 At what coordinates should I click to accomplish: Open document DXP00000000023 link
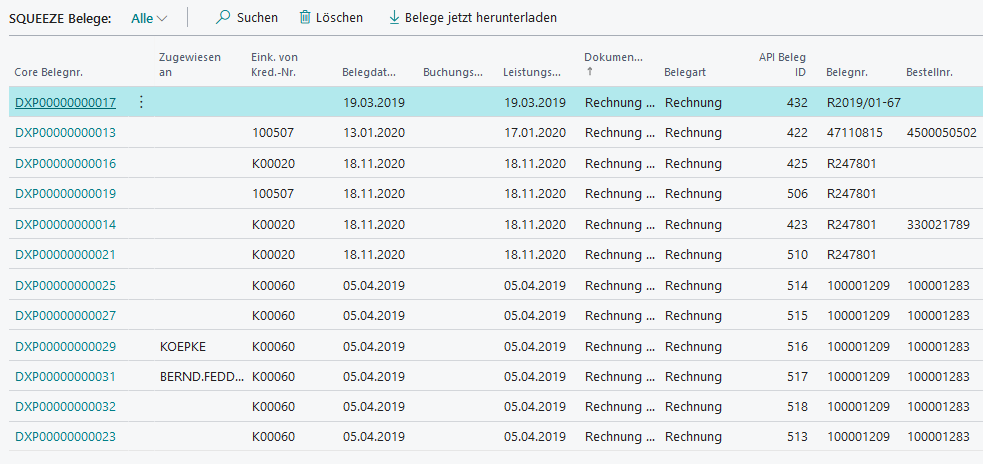click(65, 437)
